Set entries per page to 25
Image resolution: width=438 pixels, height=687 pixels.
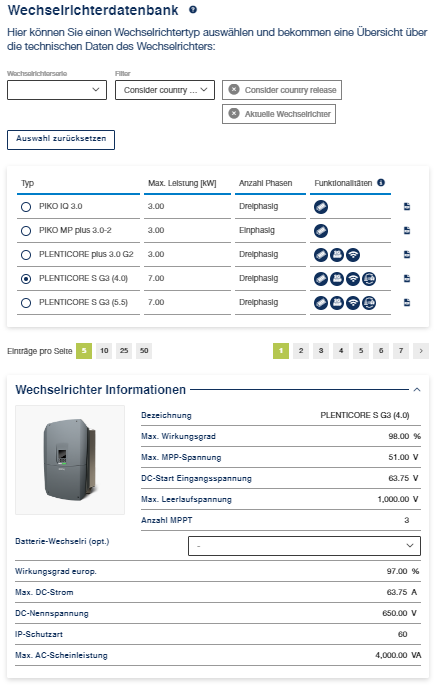point(124,351)
